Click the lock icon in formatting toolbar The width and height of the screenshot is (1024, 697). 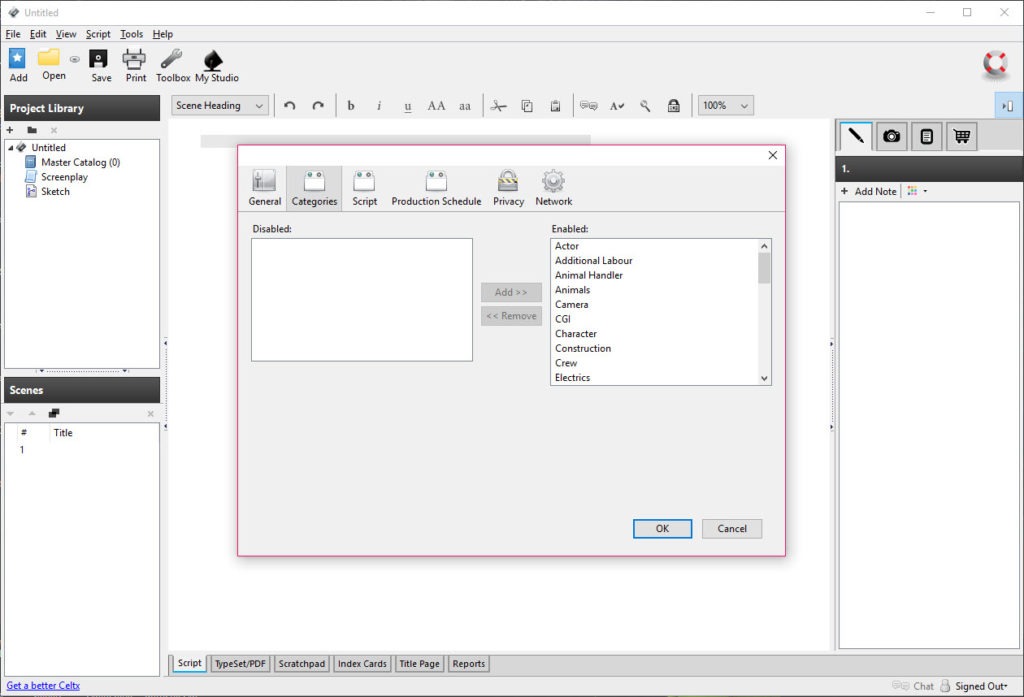click(x=673, y=106)
